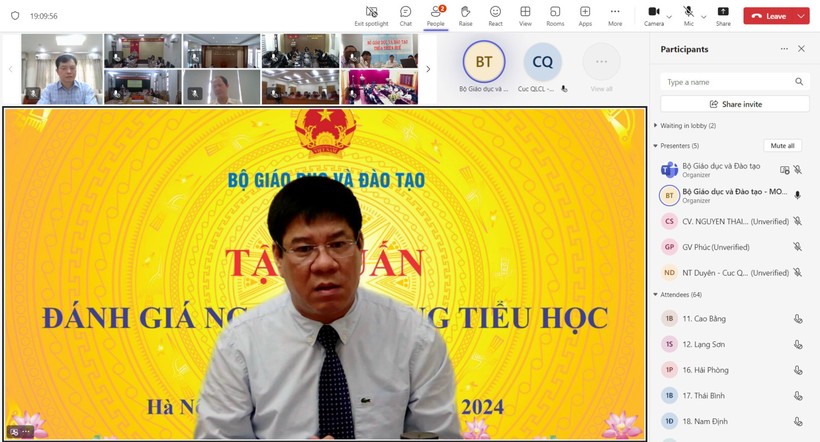Click the ND avatar of NT Duyên
Viewport: 820px width, 442px height.
669,273
